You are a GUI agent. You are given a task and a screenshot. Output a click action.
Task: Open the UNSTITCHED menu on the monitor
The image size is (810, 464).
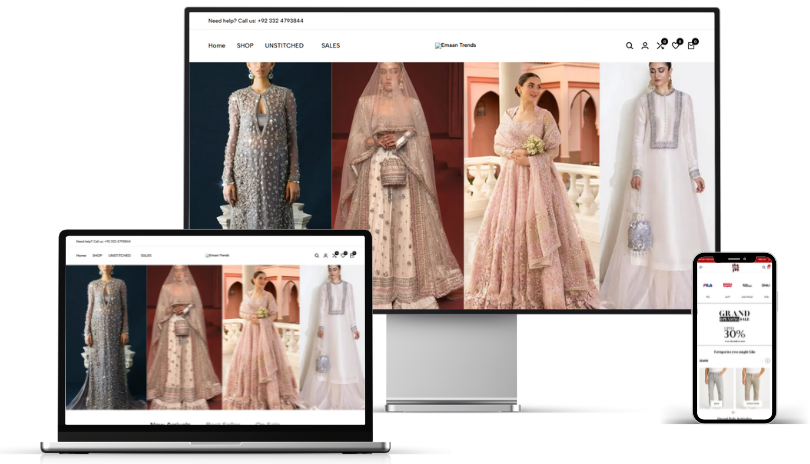coord(284,45)
